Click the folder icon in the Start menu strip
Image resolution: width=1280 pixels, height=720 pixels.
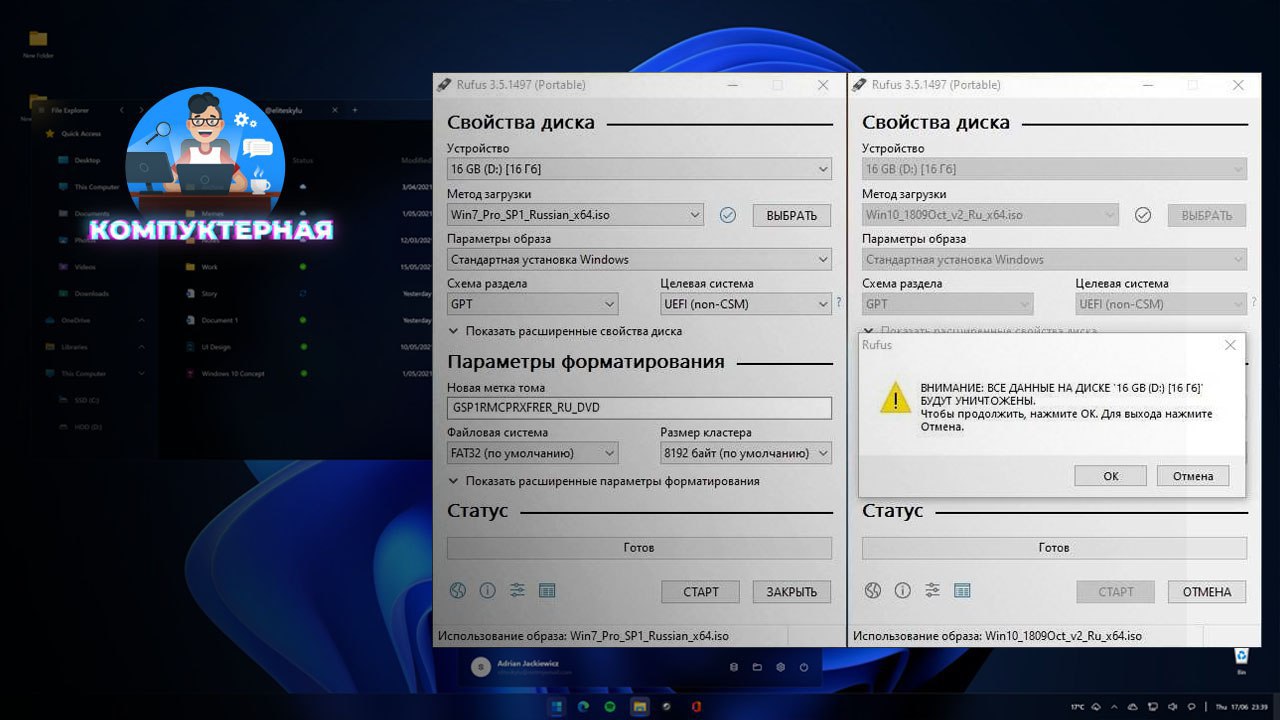tap(757, 667)
